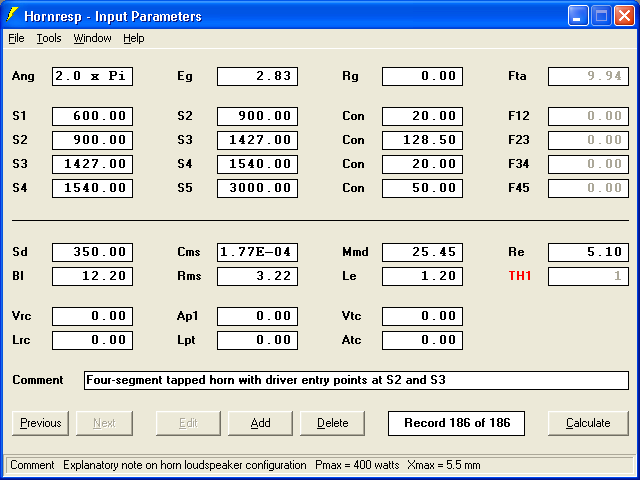Click the Bl field with 12.20
The image size is (640, 480).
point(92,276)
